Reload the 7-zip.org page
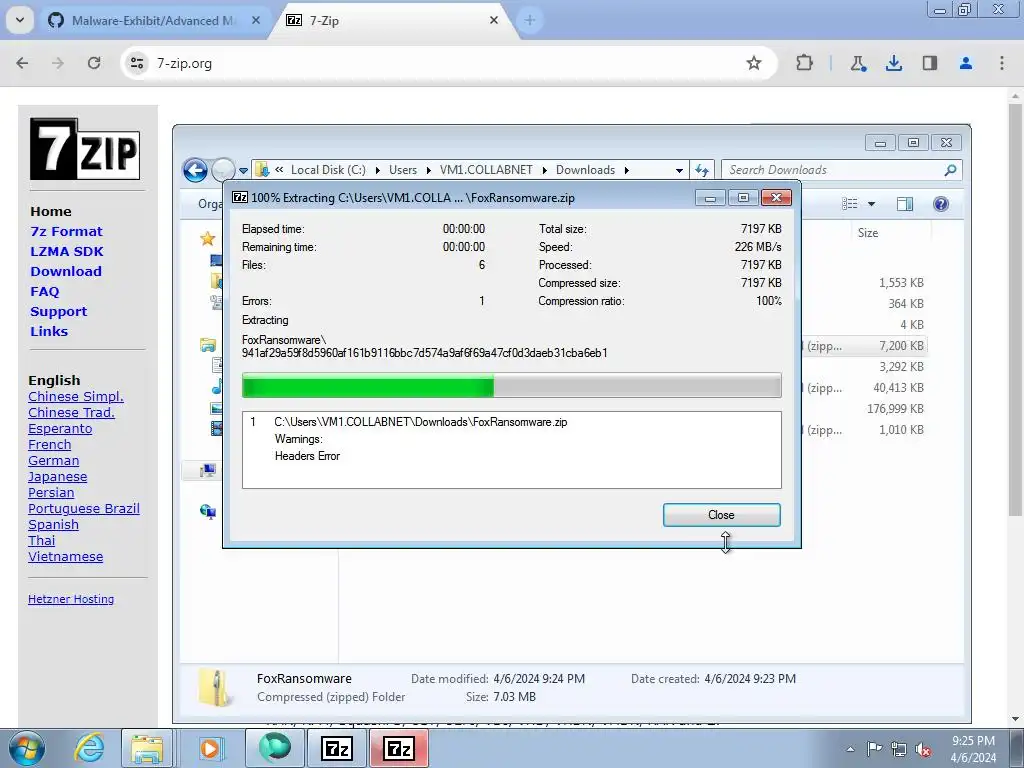The width and height of the screenshot is (1024, 768). coord(94,63)
